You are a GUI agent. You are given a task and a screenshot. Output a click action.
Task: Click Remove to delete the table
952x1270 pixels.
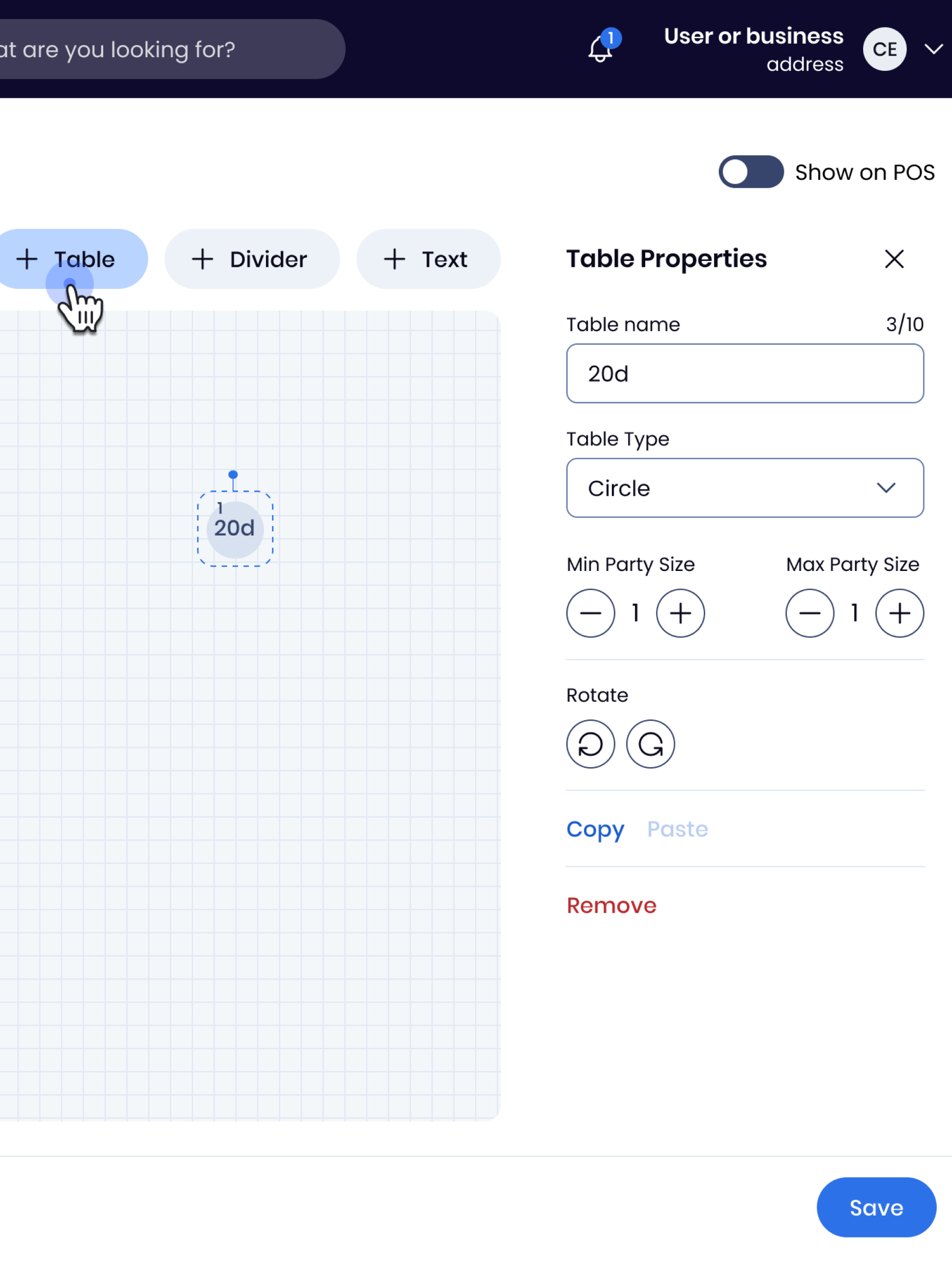611,905
